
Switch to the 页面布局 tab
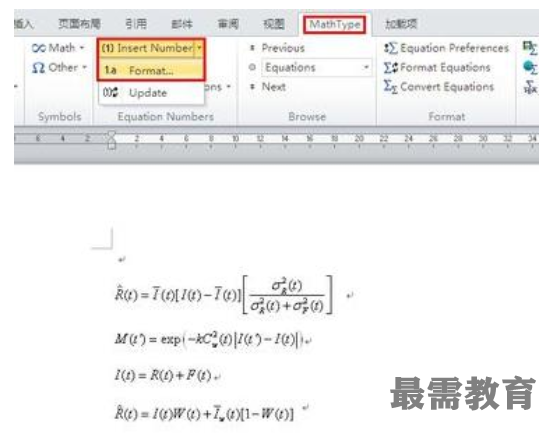[79, 24]
